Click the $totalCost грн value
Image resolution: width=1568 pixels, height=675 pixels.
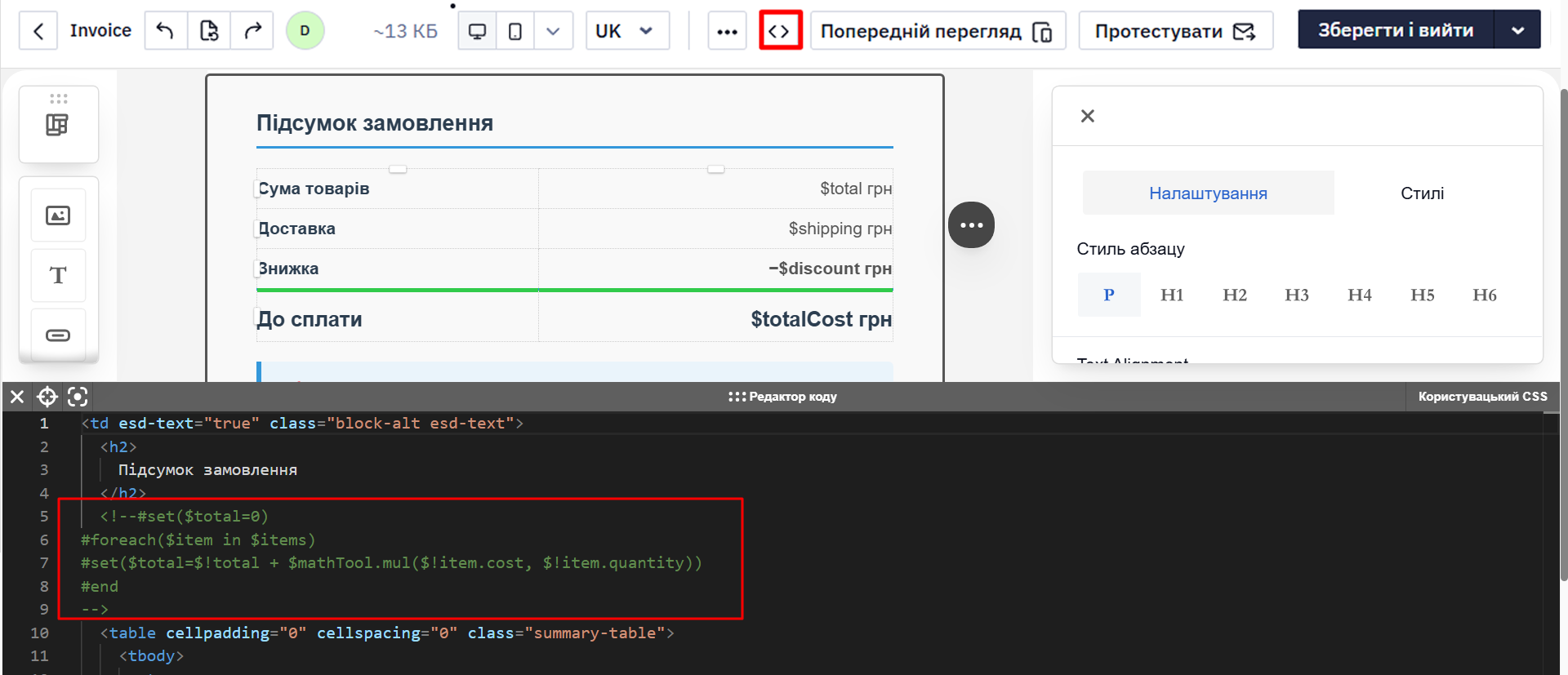coord(821,319)
